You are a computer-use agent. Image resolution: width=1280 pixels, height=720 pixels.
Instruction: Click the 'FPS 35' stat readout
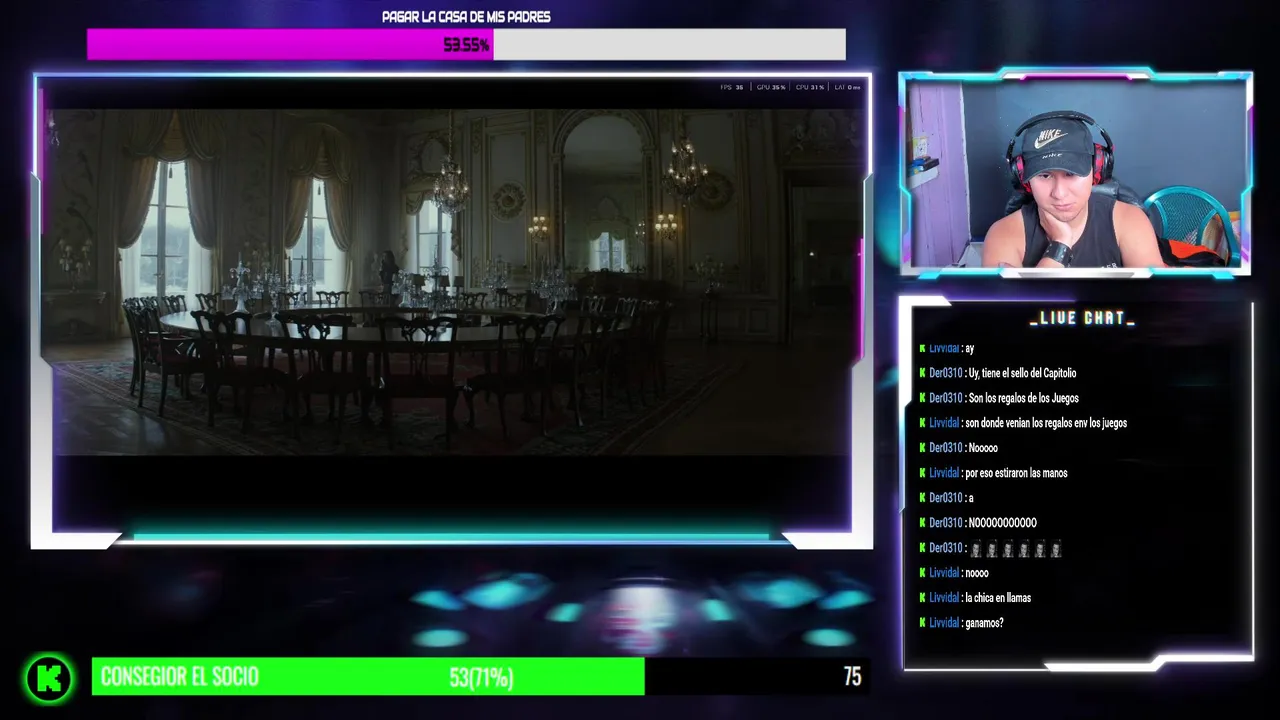(x=732, y=88)
